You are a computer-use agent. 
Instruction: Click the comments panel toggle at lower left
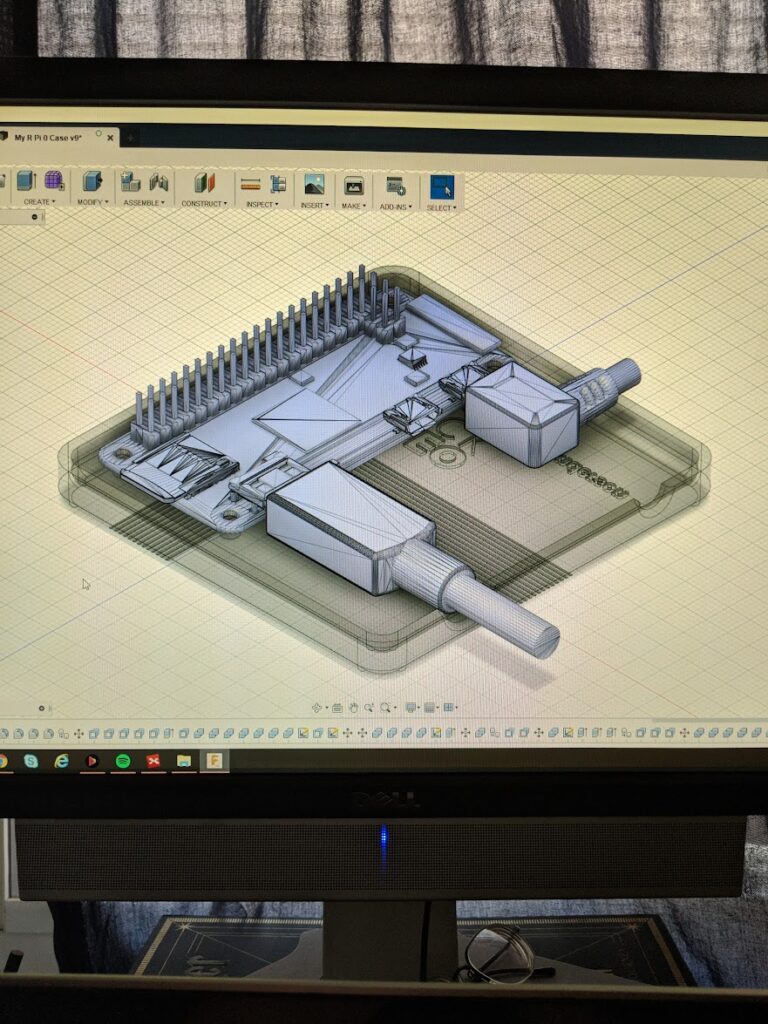click(x=41, y=708)
